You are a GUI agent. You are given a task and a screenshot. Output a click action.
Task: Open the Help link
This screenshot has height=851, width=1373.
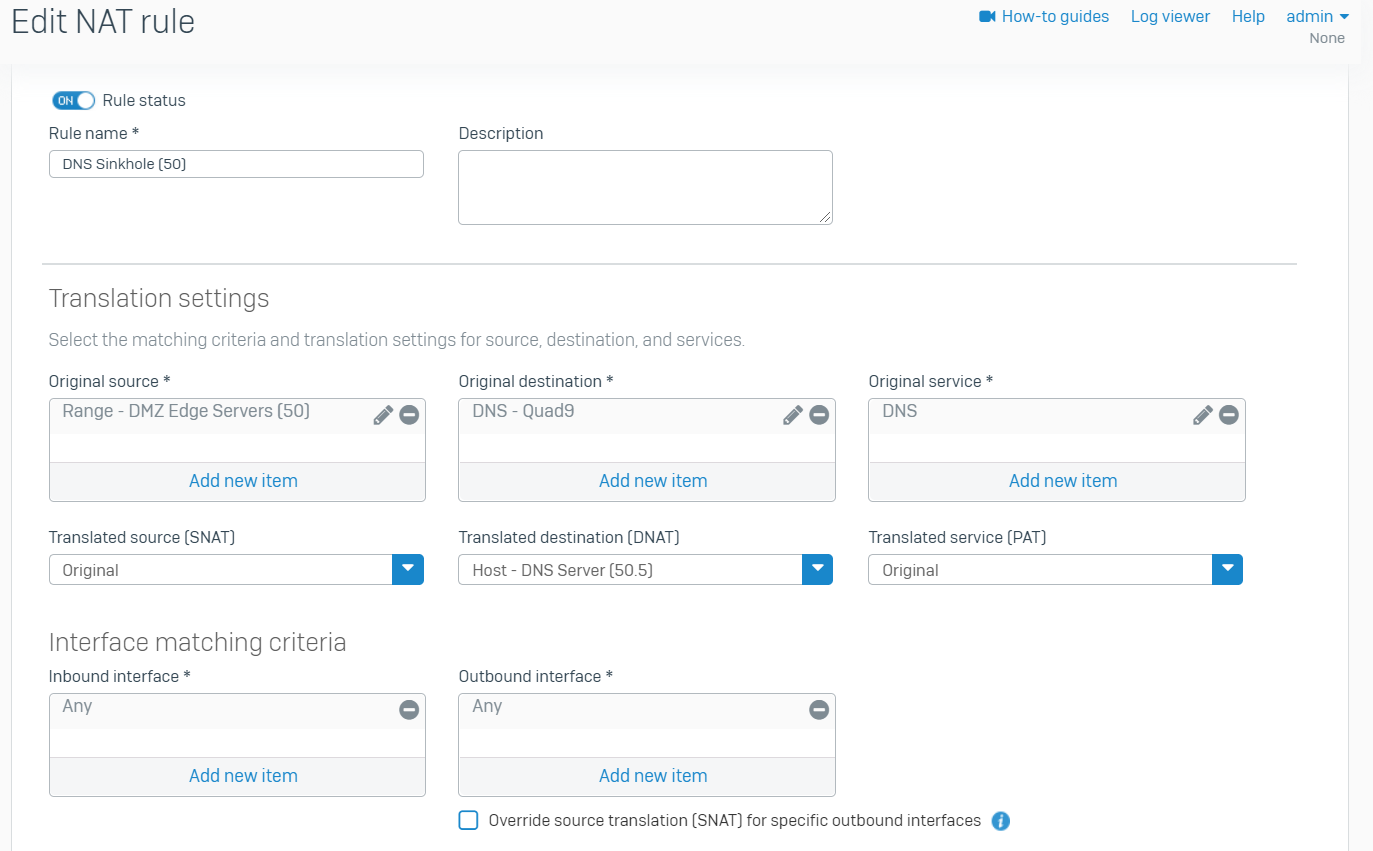point(1248,16)
